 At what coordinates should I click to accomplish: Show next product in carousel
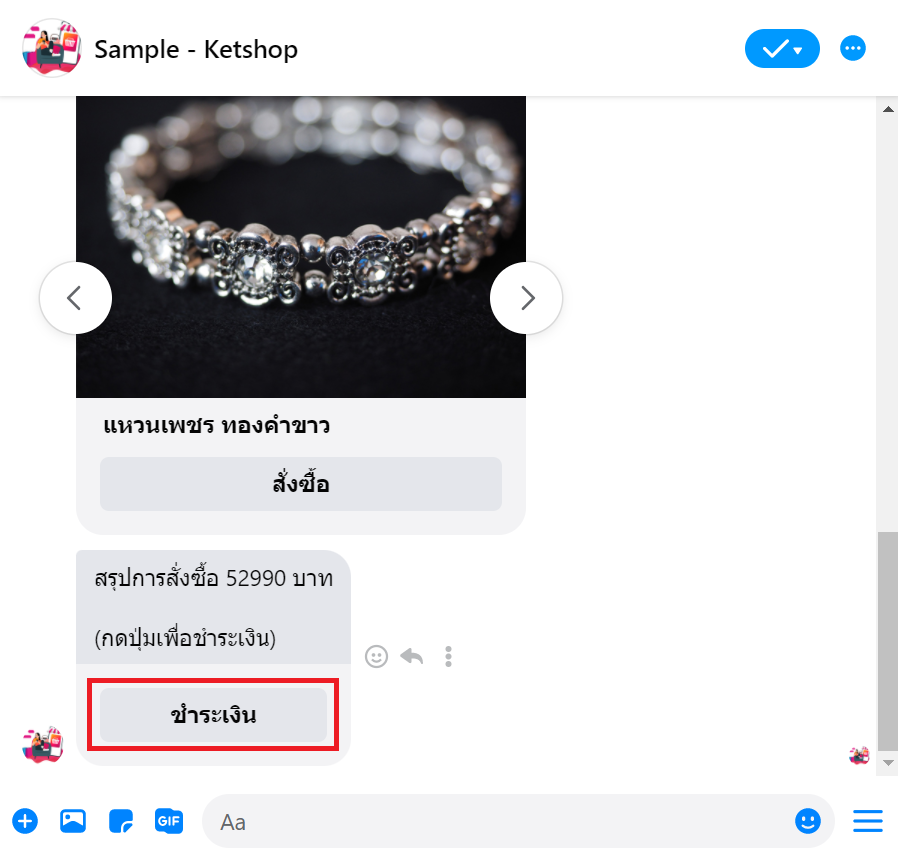[526, 298]
